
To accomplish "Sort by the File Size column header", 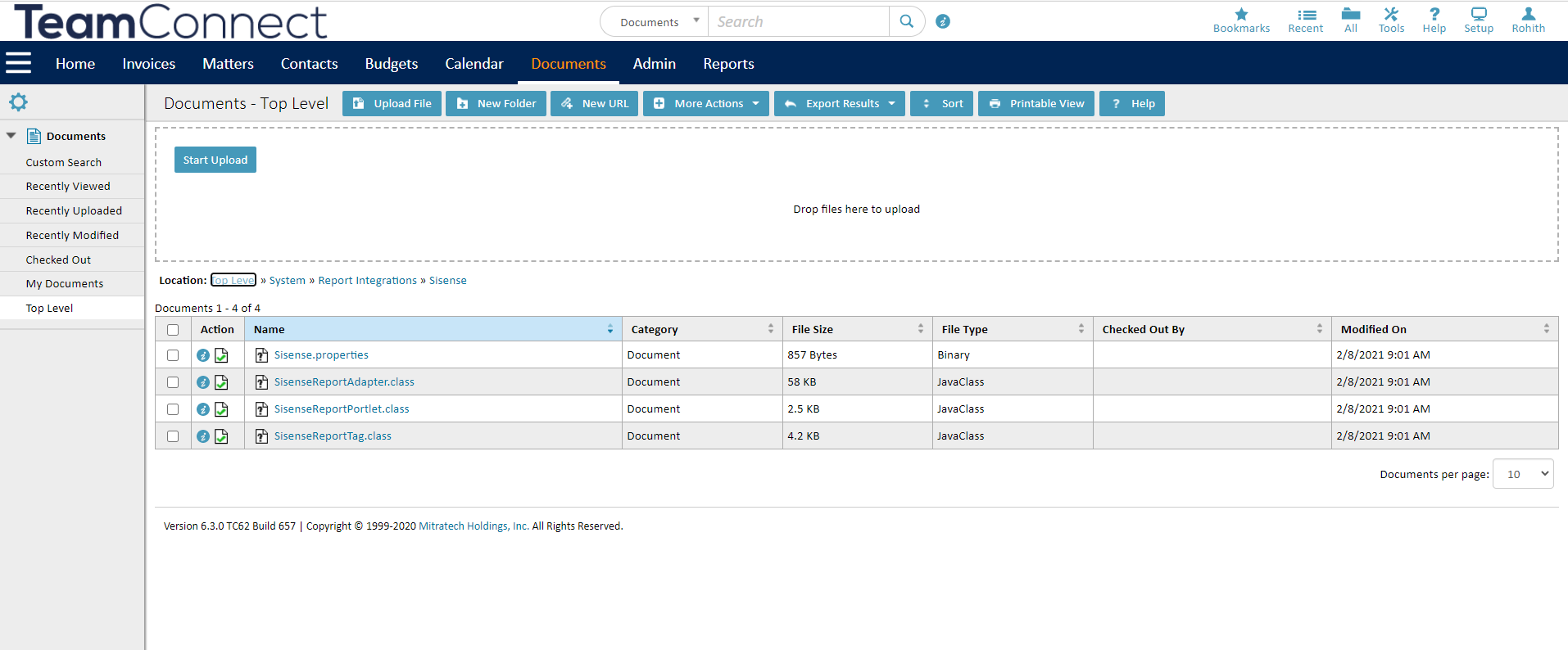I will (x=858, y=329).
